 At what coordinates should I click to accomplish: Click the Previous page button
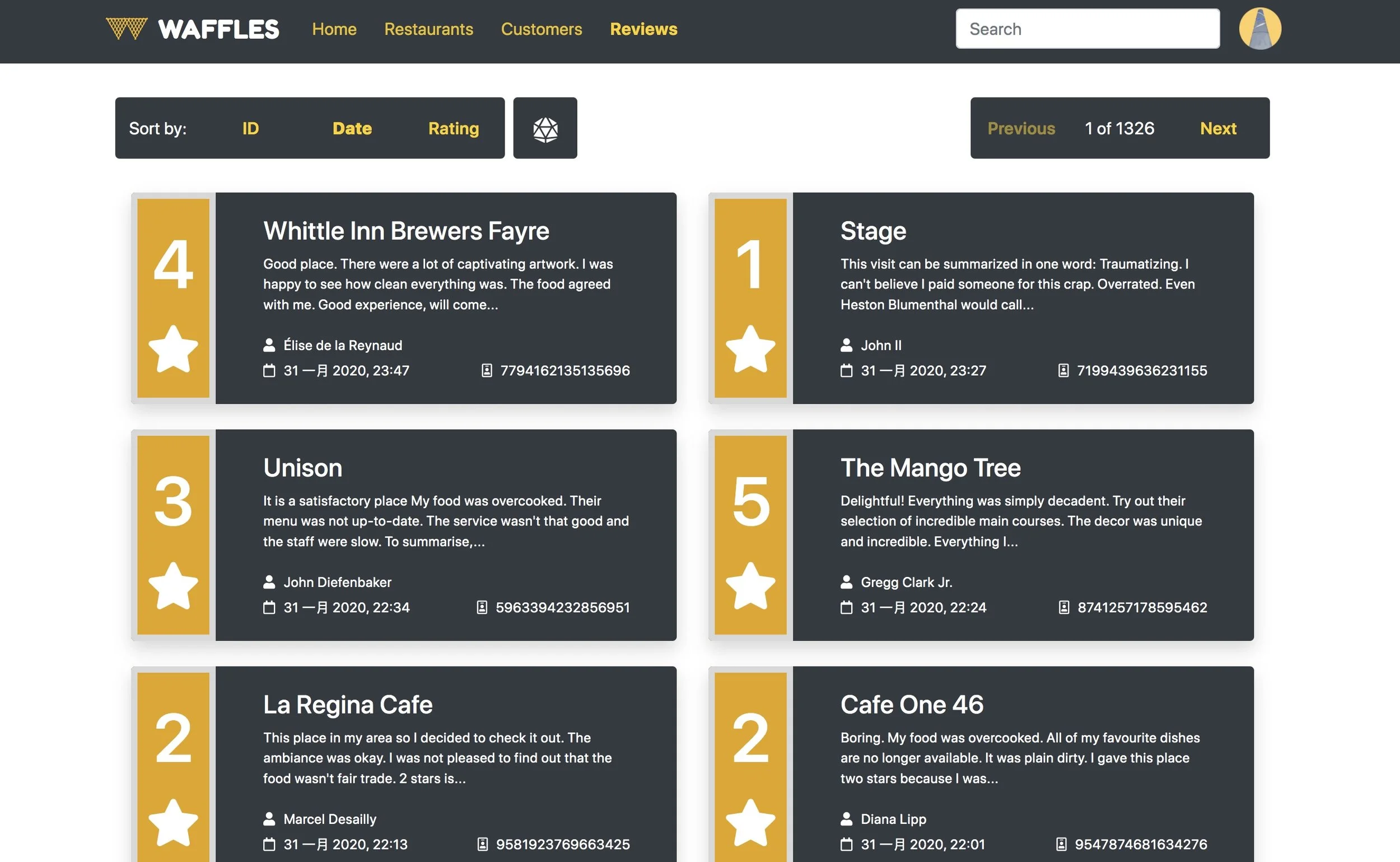[x=1021, y=129]
